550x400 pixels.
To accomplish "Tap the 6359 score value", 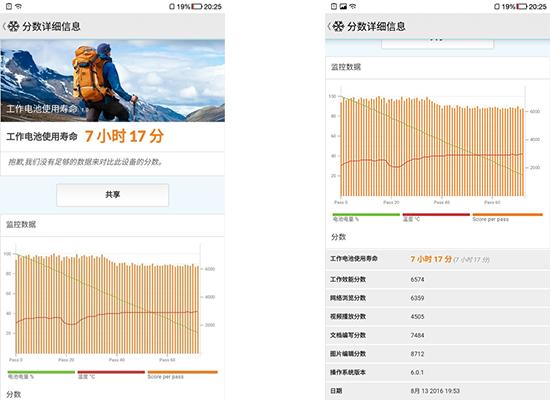I will (x=417, y=298).
